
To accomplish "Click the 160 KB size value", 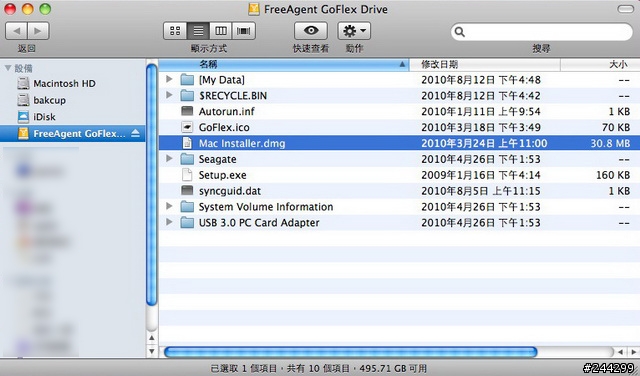I will click(613, 175).
